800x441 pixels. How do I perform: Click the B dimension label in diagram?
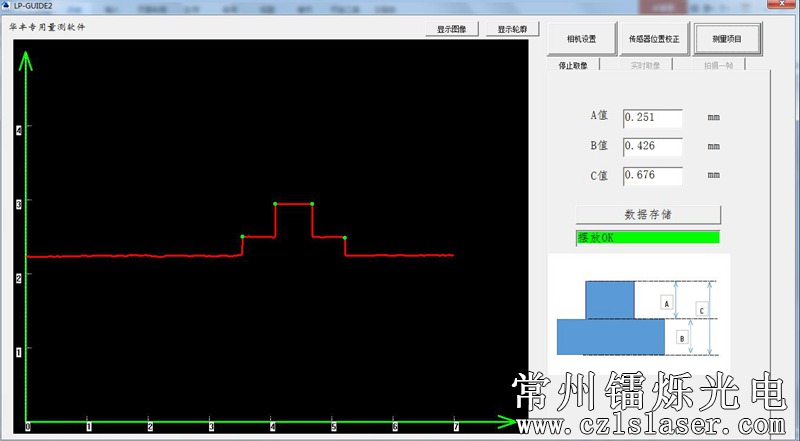coord(681,338)
